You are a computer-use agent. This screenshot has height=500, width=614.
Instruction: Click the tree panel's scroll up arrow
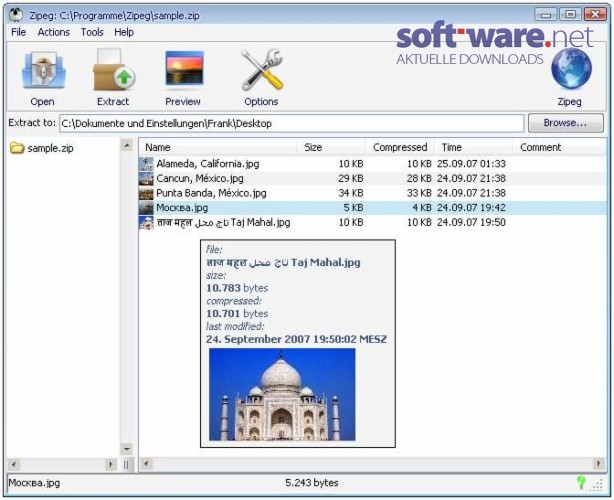coord(127,146)
